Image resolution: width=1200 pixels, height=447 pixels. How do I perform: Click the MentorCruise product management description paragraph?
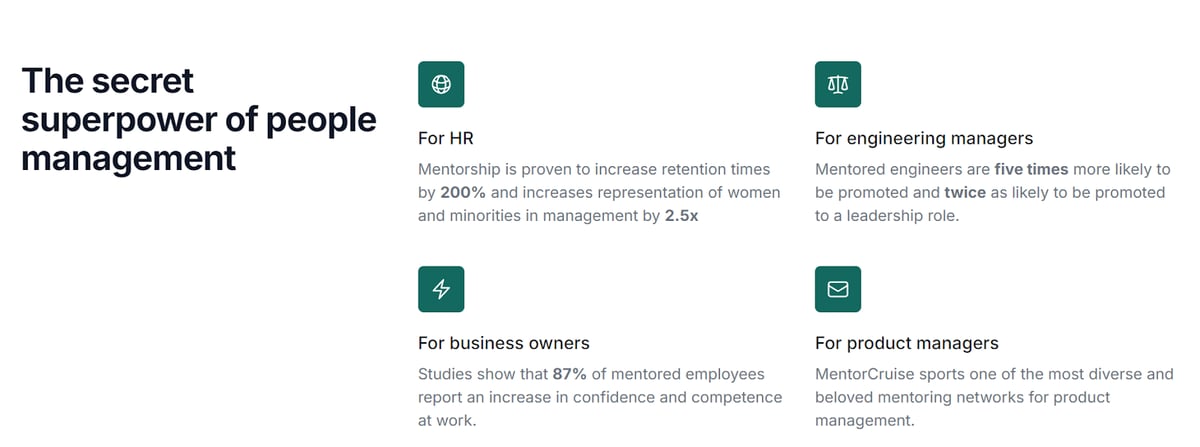coord(994,397)
